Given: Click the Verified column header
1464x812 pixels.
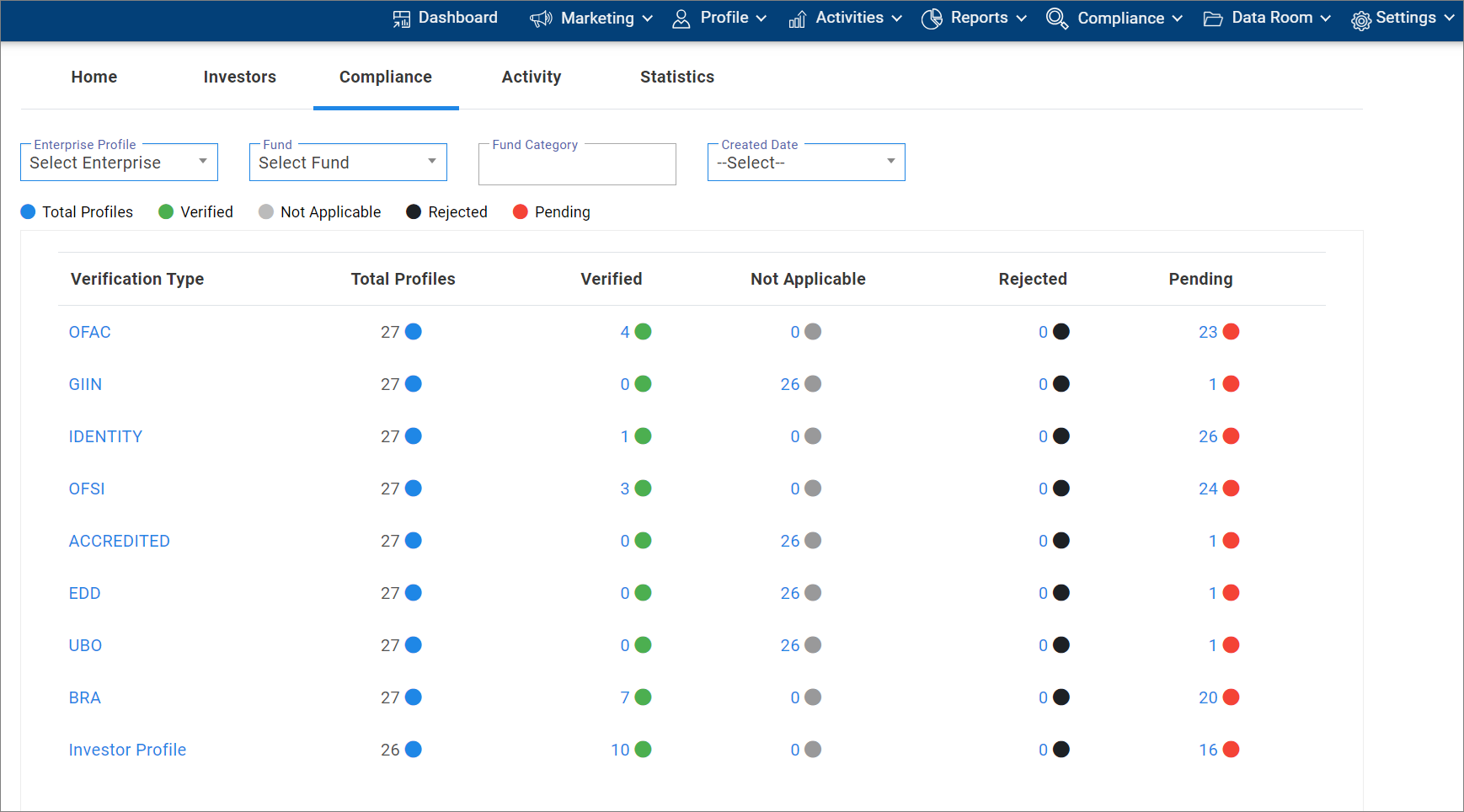Looking at the screenshot, I should pyautogui.click(x=612, y=279).
